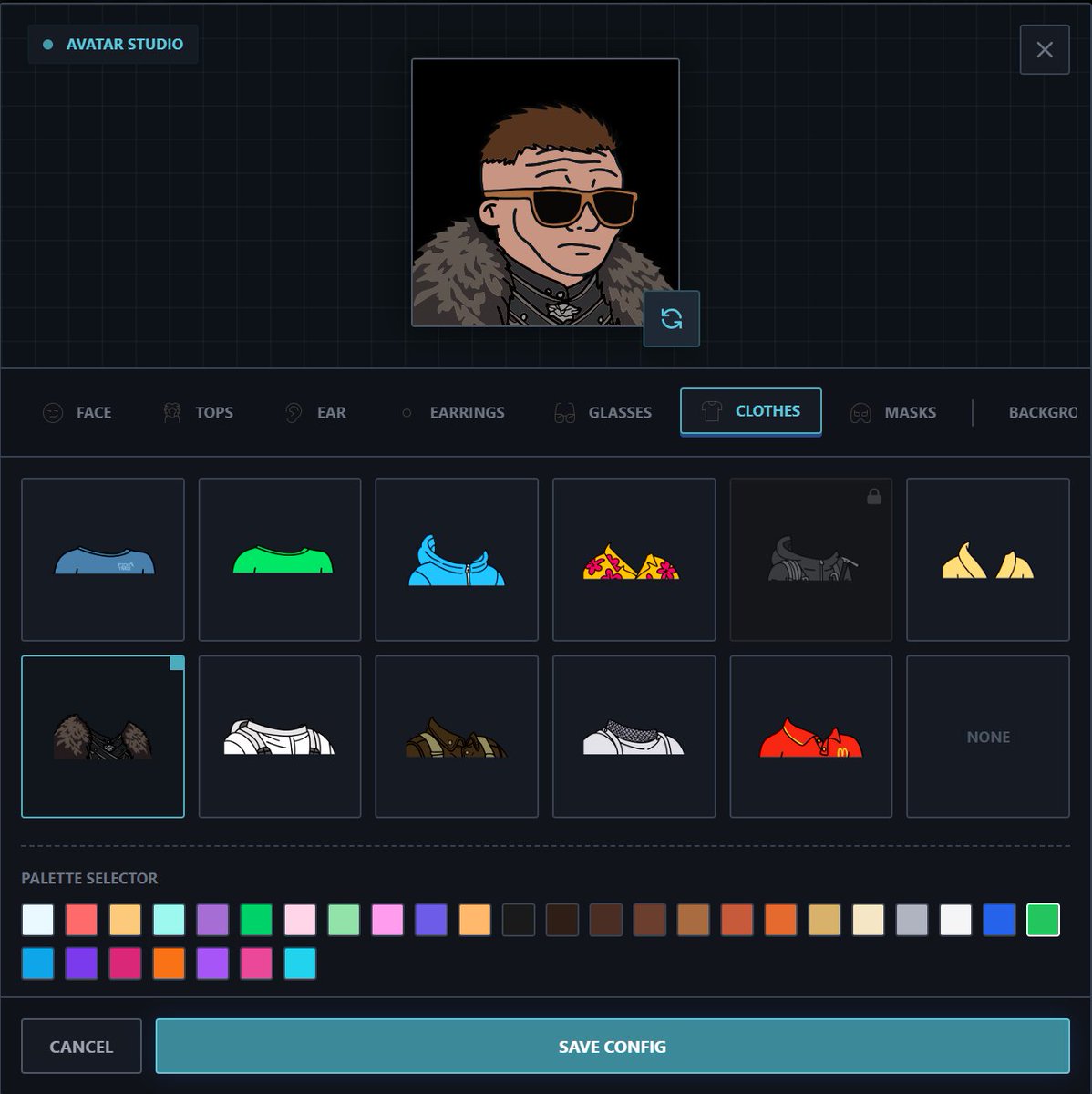Choose the last green swatch in first row

1044,920
